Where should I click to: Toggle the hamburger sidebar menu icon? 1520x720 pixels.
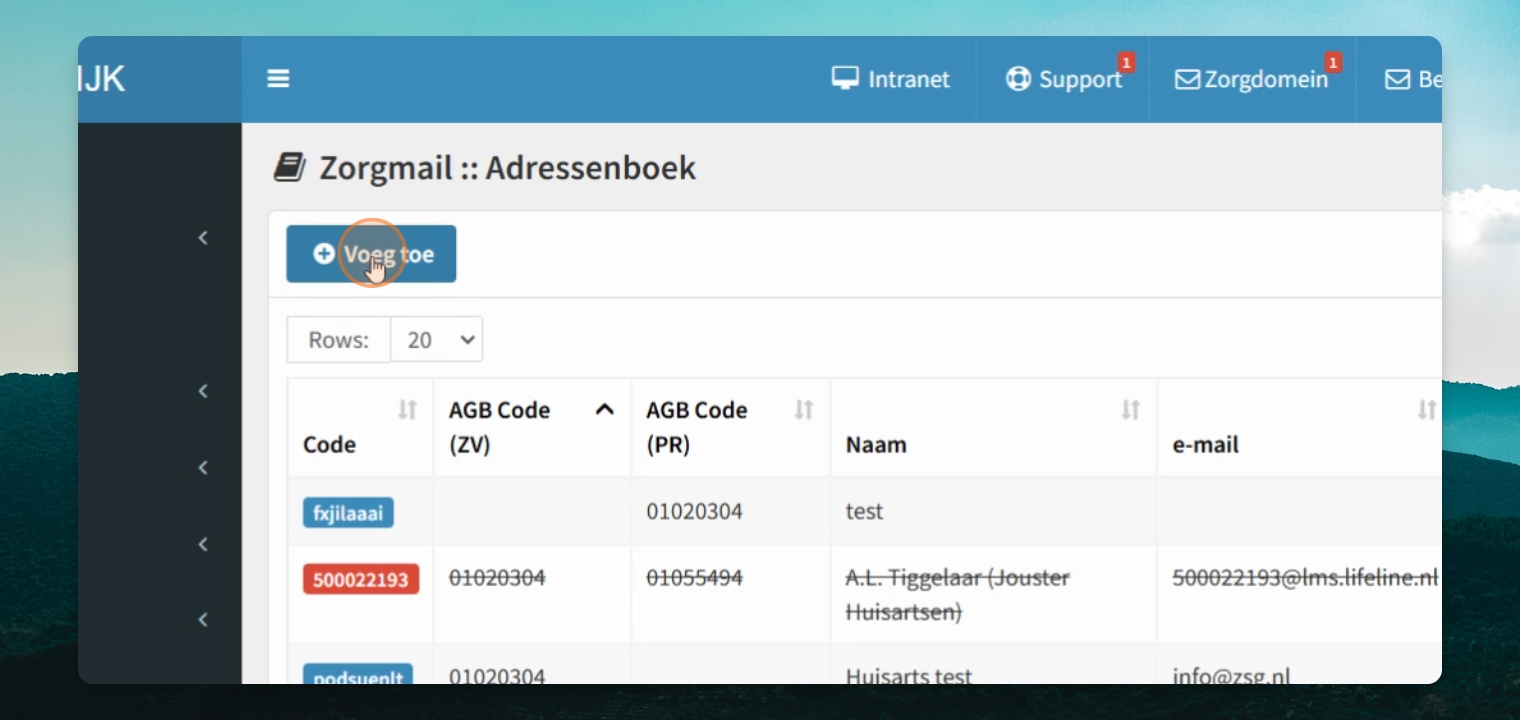point(278,79)
